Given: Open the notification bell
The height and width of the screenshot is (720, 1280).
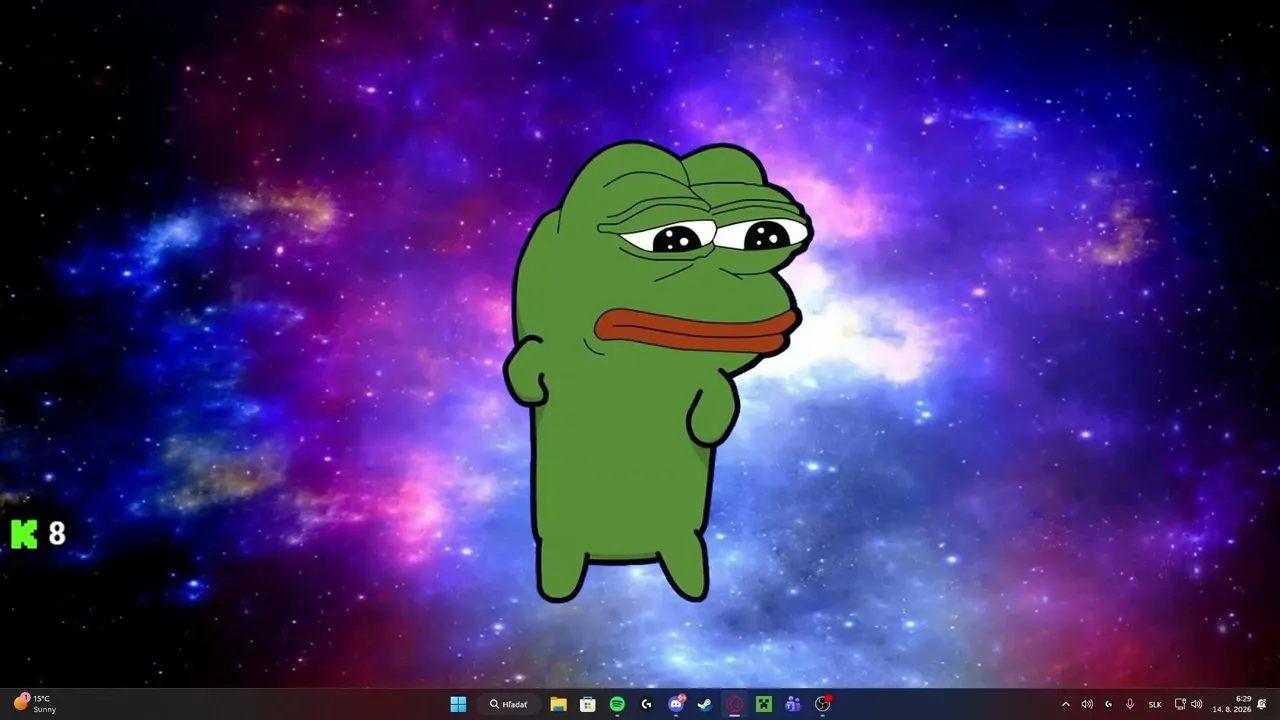Looking at the screenshot, I should [x=1262, y=704].
